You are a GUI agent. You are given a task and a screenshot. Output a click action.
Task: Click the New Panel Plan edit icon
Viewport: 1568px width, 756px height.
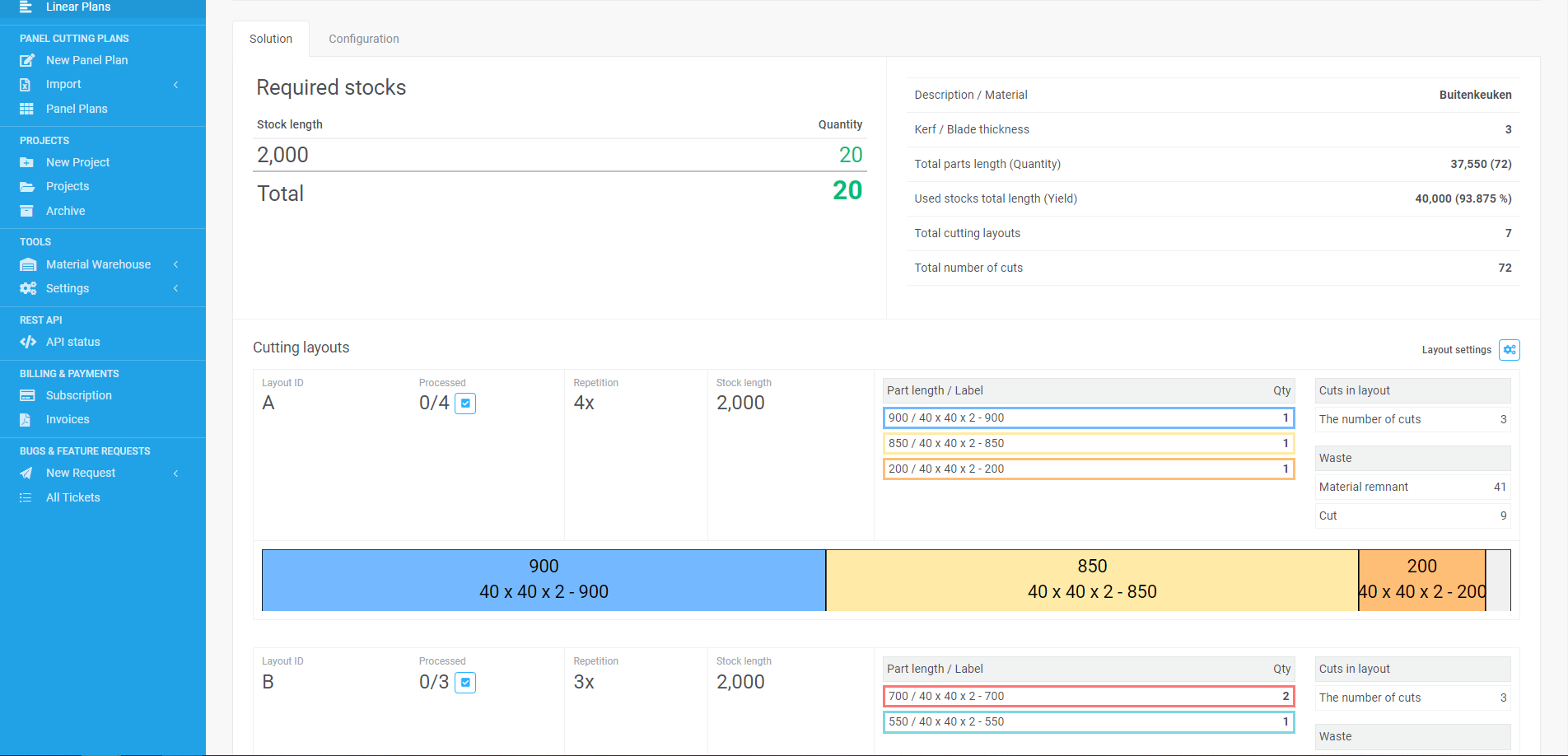[x=27, y=60]
